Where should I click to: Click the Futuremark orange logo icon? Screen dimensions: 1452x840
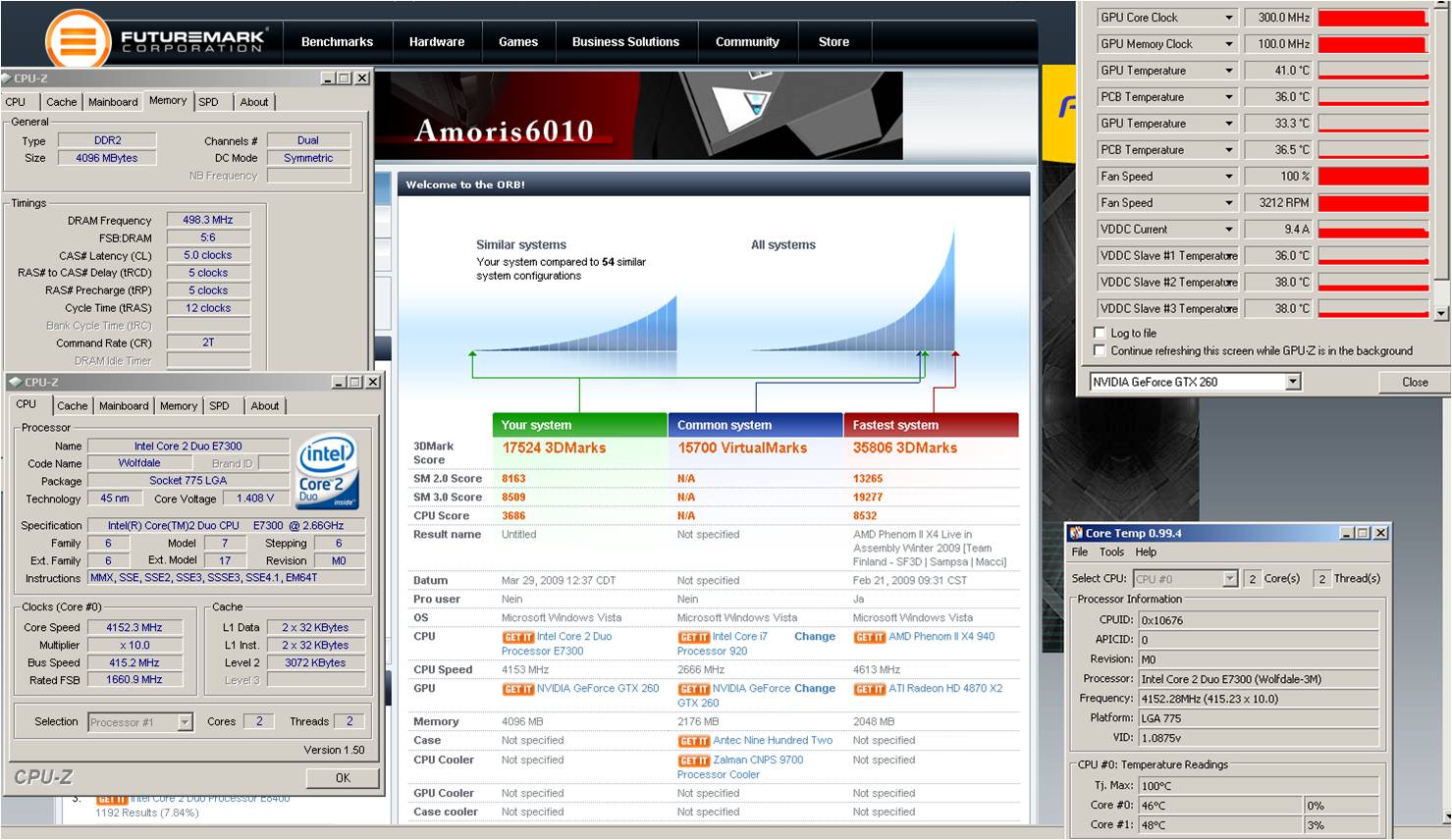pos(78,42)
